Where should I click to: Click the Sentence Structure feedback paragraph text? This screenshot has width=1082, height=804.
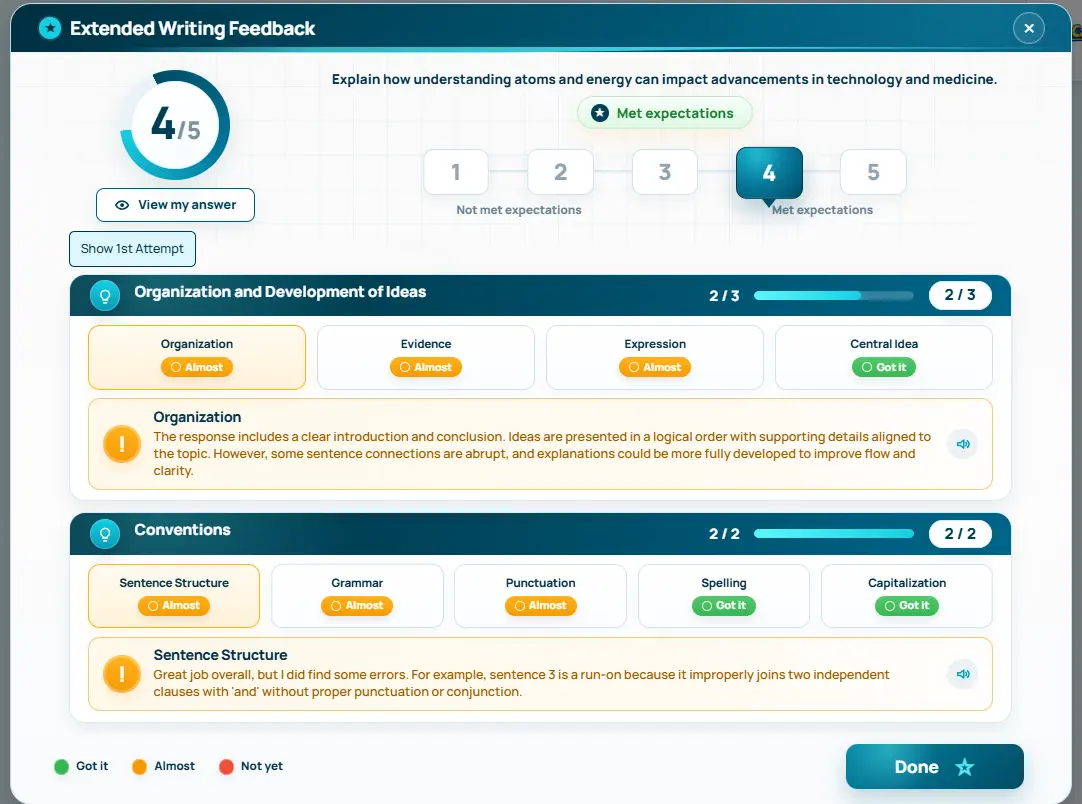(521, 683)
